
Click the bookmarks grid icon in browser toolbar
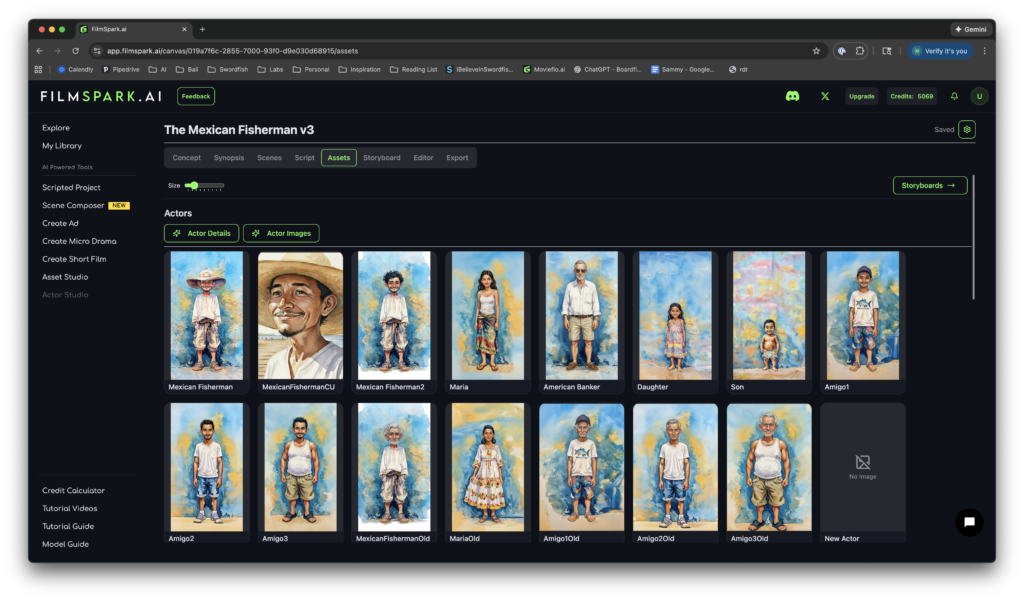tap(37, 69)
